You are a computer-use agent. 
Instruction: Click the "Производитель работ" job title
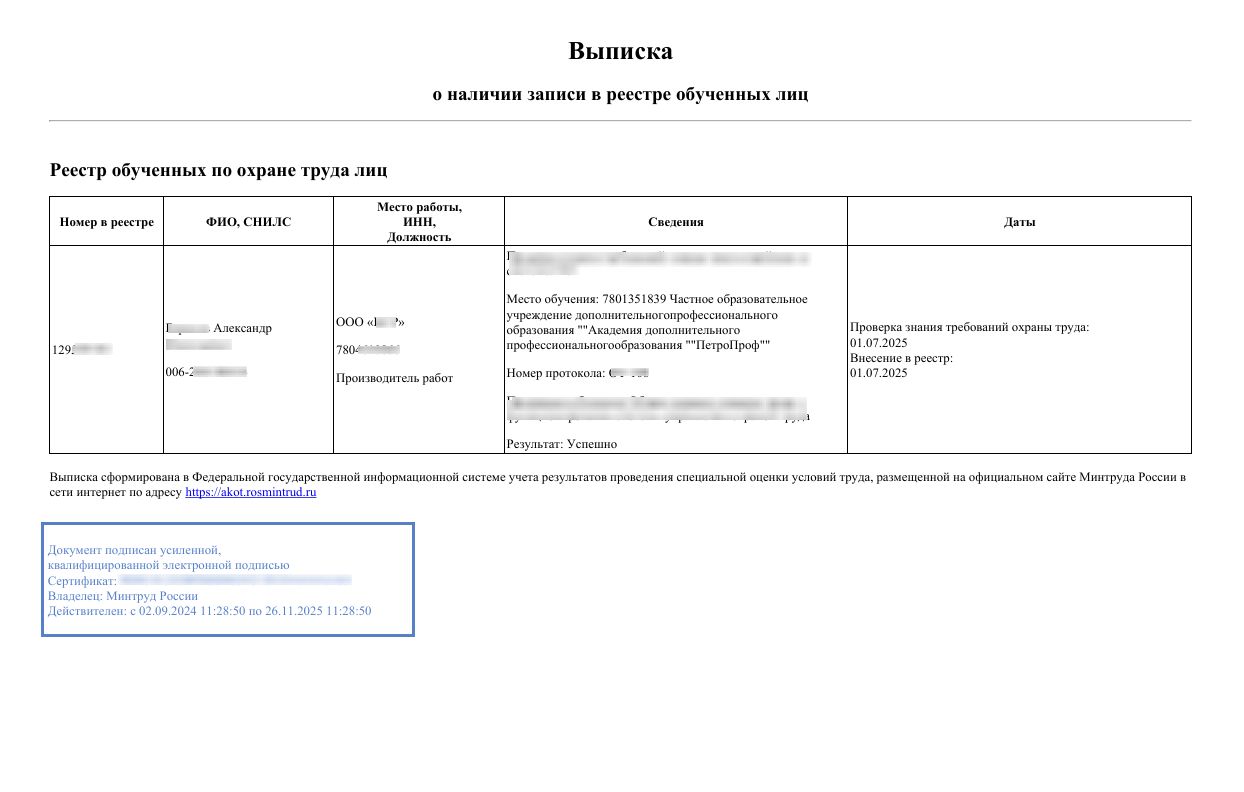(x=394, y=378)
